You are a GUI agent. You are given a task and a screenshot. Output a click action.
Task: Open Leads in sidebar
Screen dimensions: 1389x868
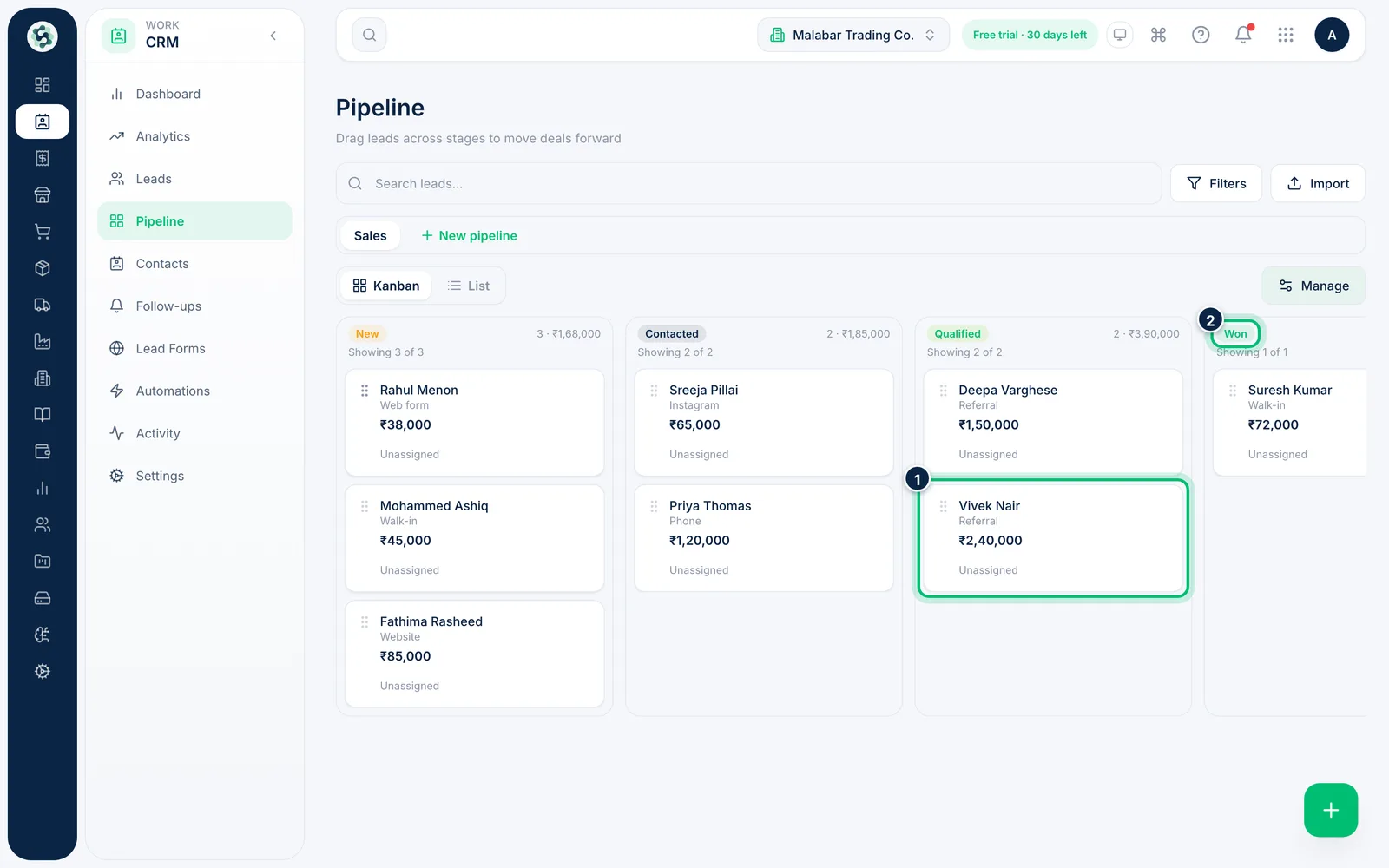pyautogui.click(x=194, y=179)
